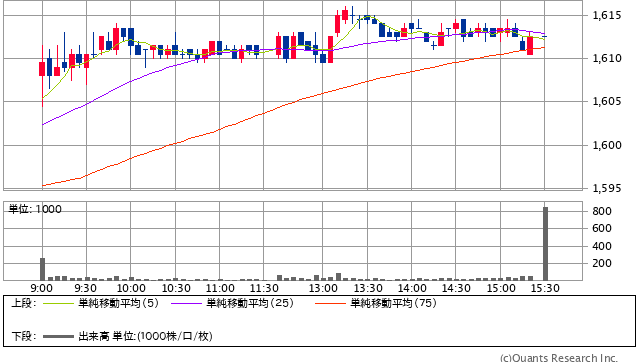Click the 1,600 price axis label
This screenshot has width=638, height=362.
607,145
